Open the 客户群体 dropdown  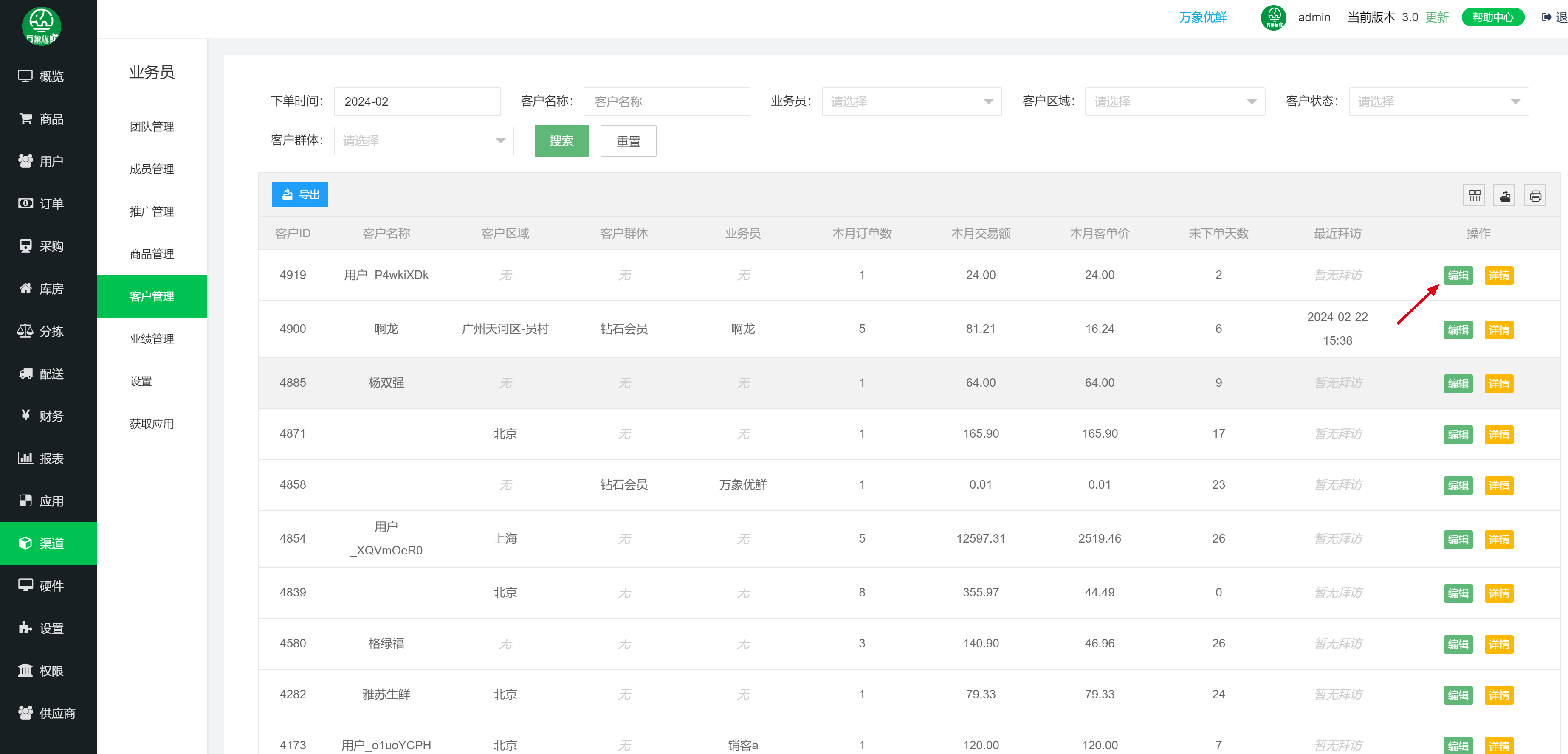tap(424, 141)
